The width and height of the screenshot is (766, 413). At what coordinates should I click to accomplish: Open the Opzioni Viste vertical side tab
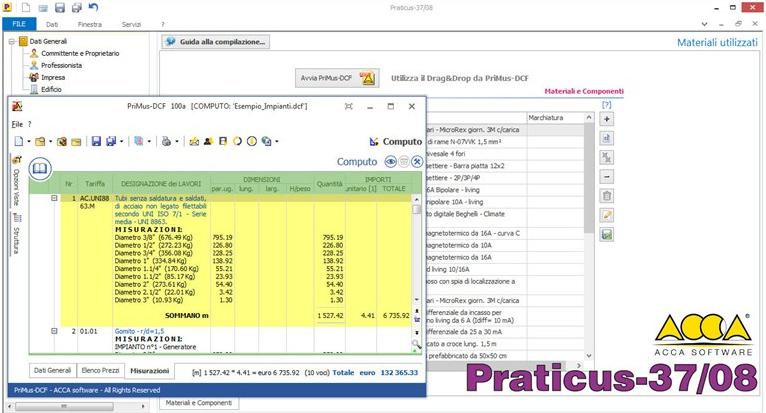pos(16,183)
